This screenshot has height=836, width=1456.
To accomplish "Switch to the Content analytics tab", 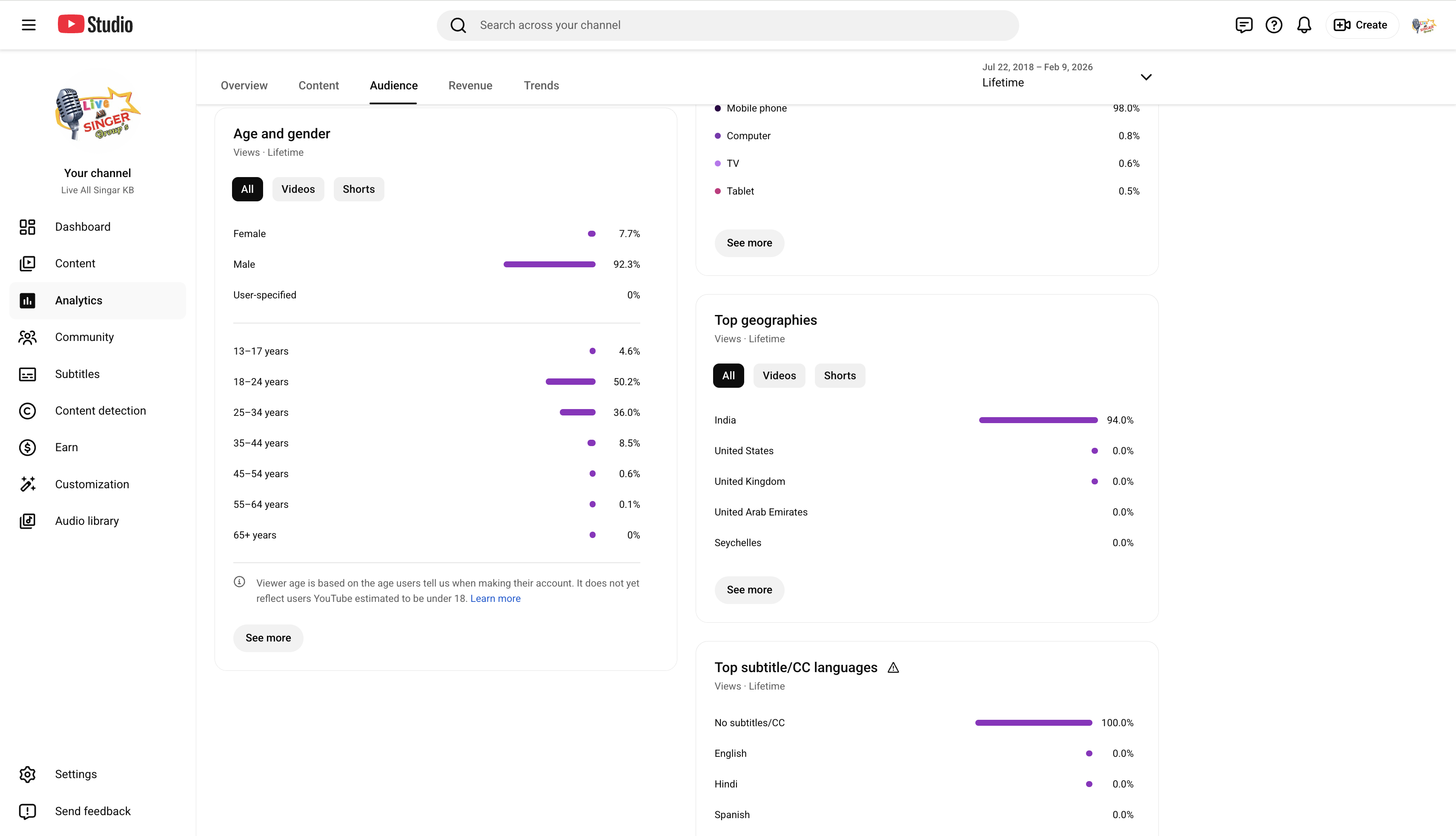I will (x=318, y=86).
